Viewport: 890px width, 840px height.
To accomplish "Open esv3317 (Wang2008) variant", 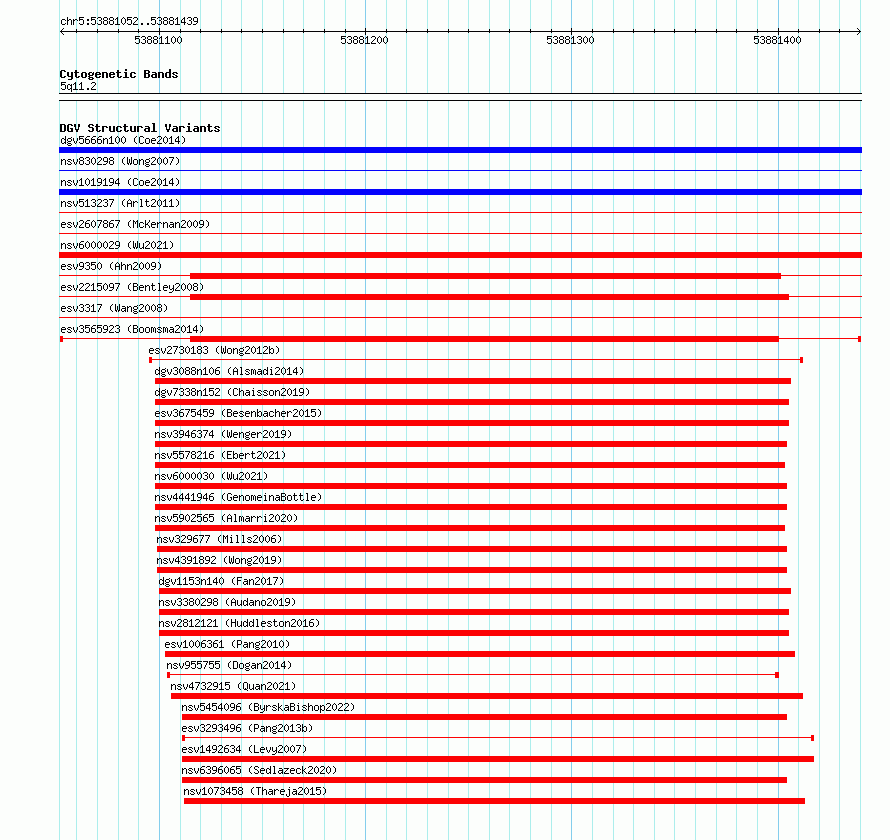I will 114,308.
